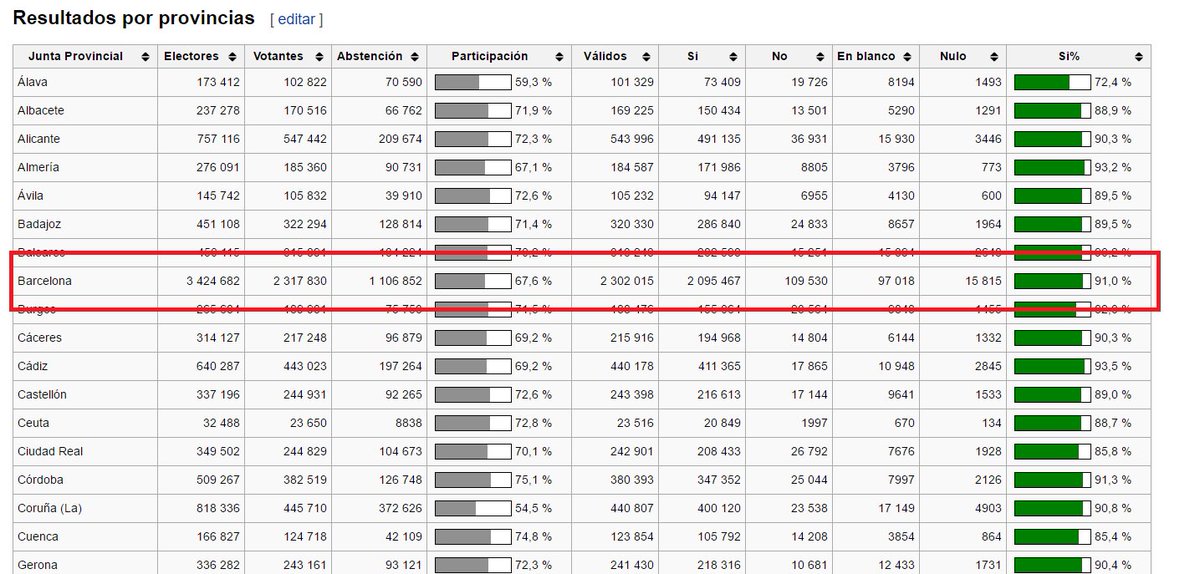Click Ceuta abstención value 8838
Viewport: 1200px width, 574px height.
pos(407,423)
